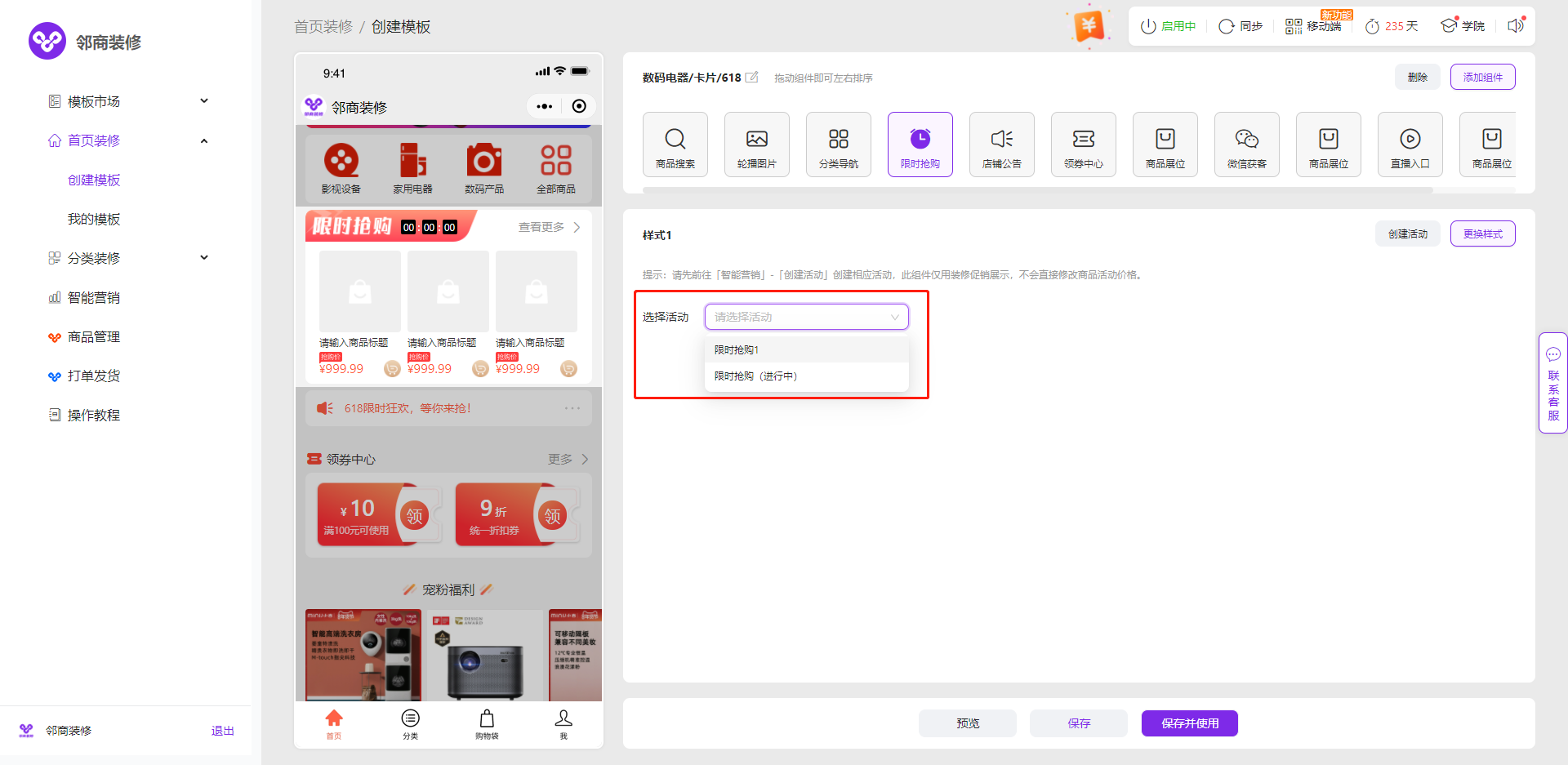
Task: Open 商品管理 in sidebar
Action: (x=84, y=336)
